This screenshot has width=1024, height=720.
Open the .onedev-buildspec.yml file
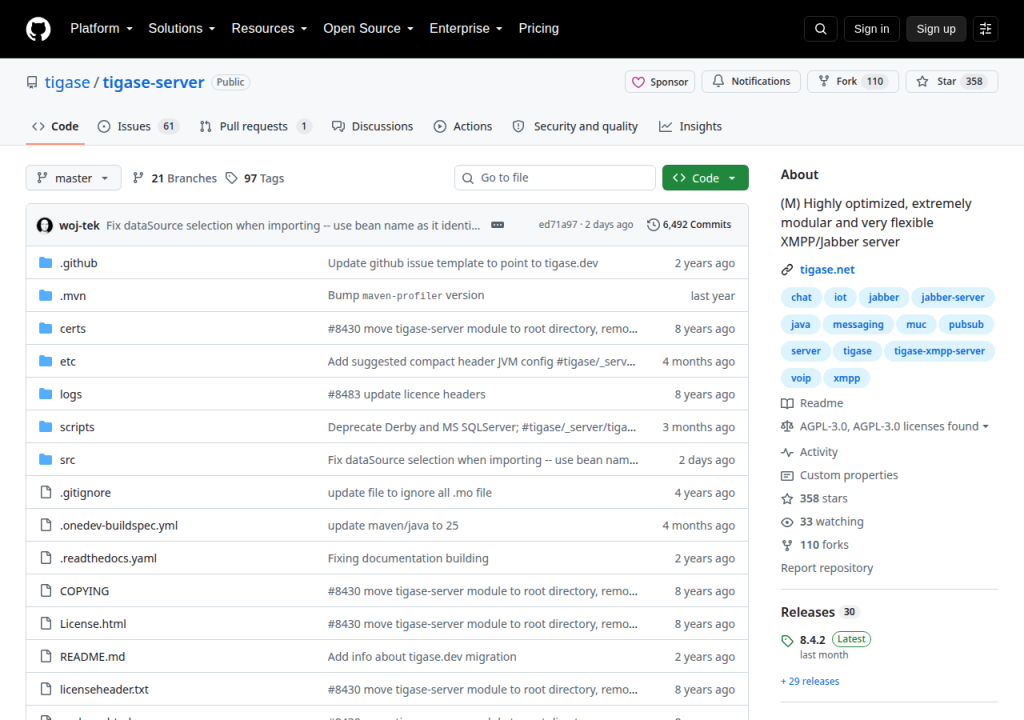tap(119, 525)
